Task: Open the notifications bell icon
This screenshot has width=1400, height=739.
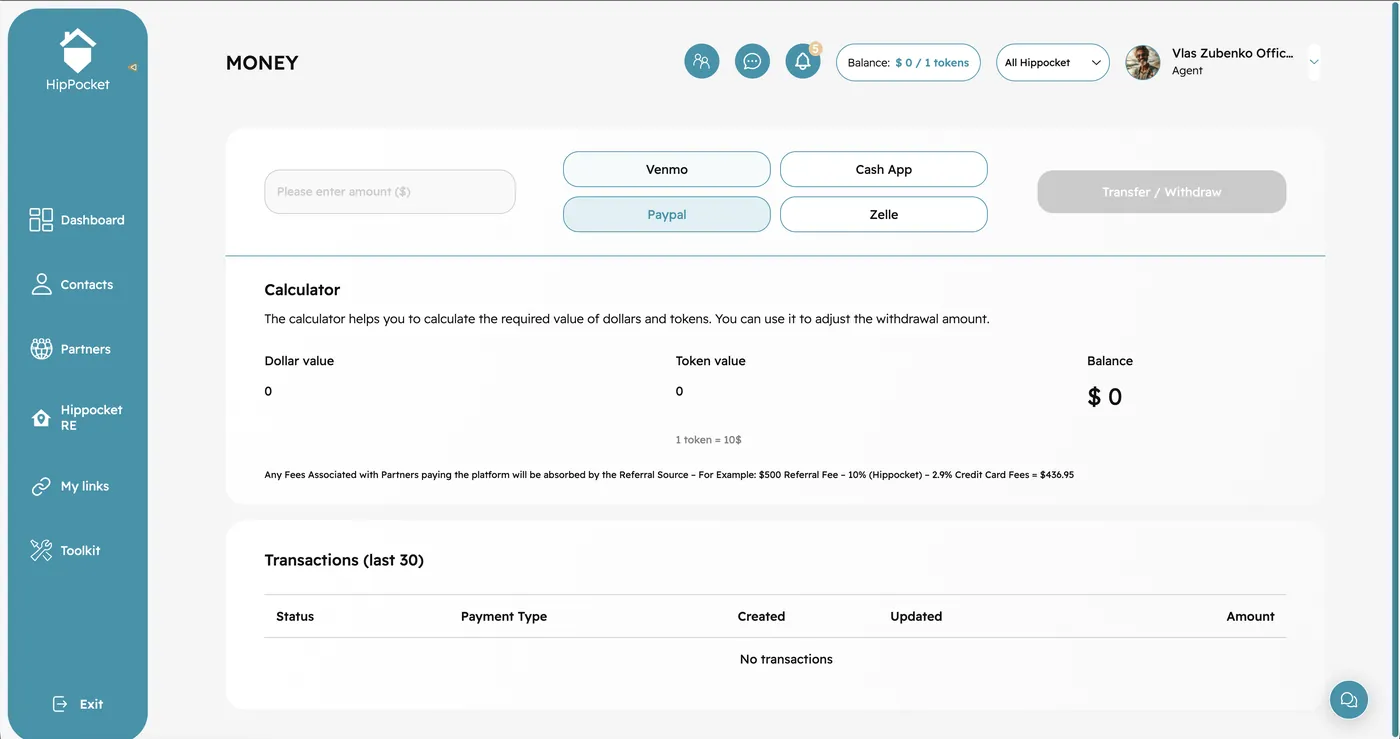Action: point(803,62)
